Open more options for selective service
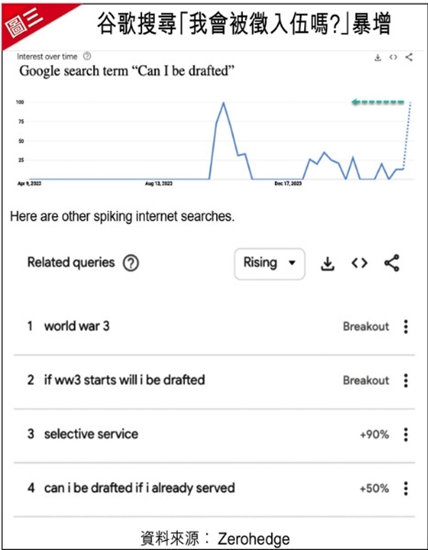This screenshot has width=428, height=550. point(406,435)
